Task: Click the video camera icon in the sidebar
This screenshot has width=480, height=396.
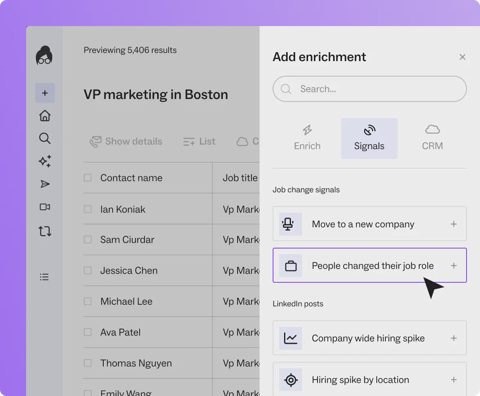Action: coord(45,207)
